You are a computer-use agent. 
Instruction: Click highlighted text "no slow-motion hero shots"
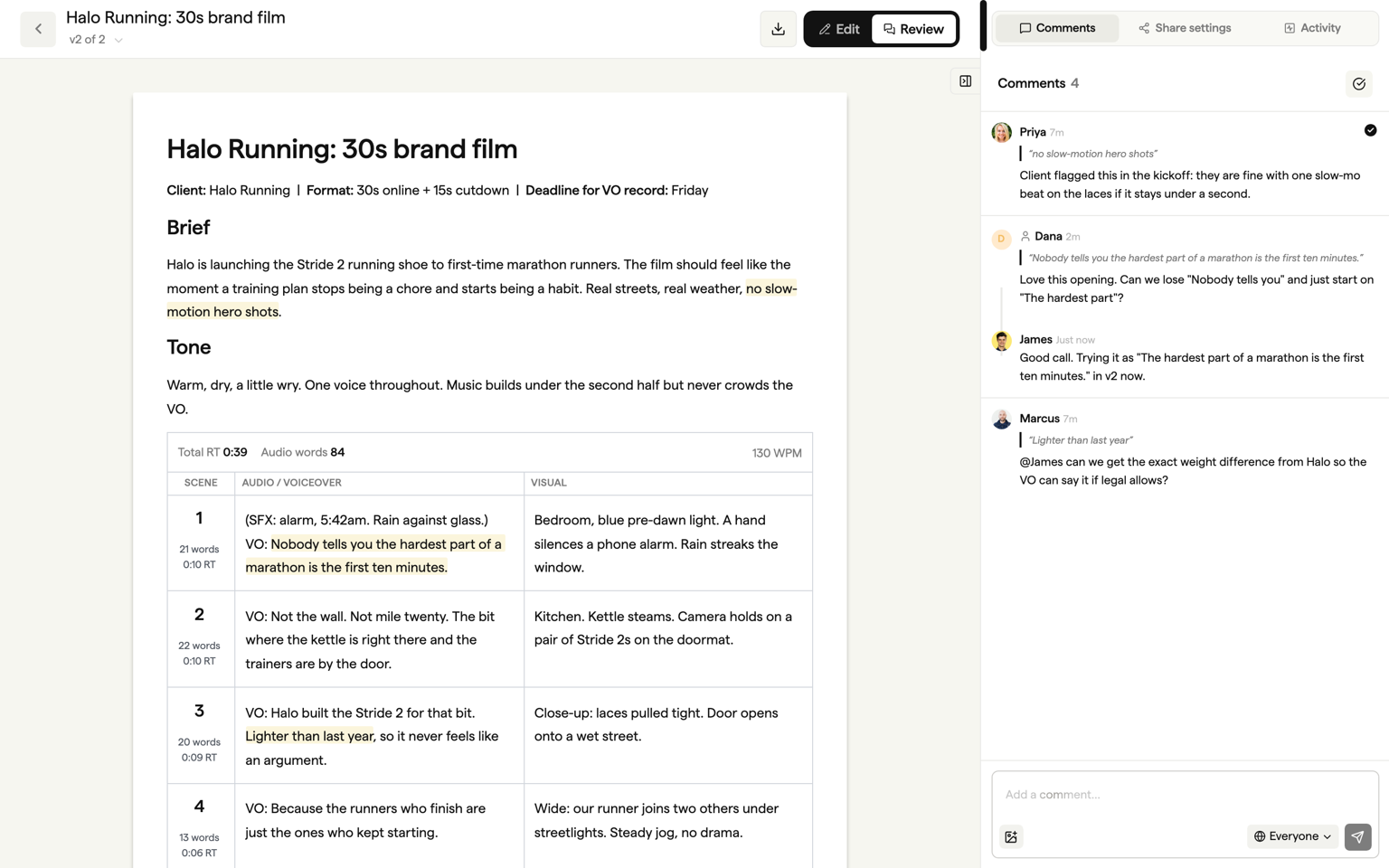[x=482, y=300]
